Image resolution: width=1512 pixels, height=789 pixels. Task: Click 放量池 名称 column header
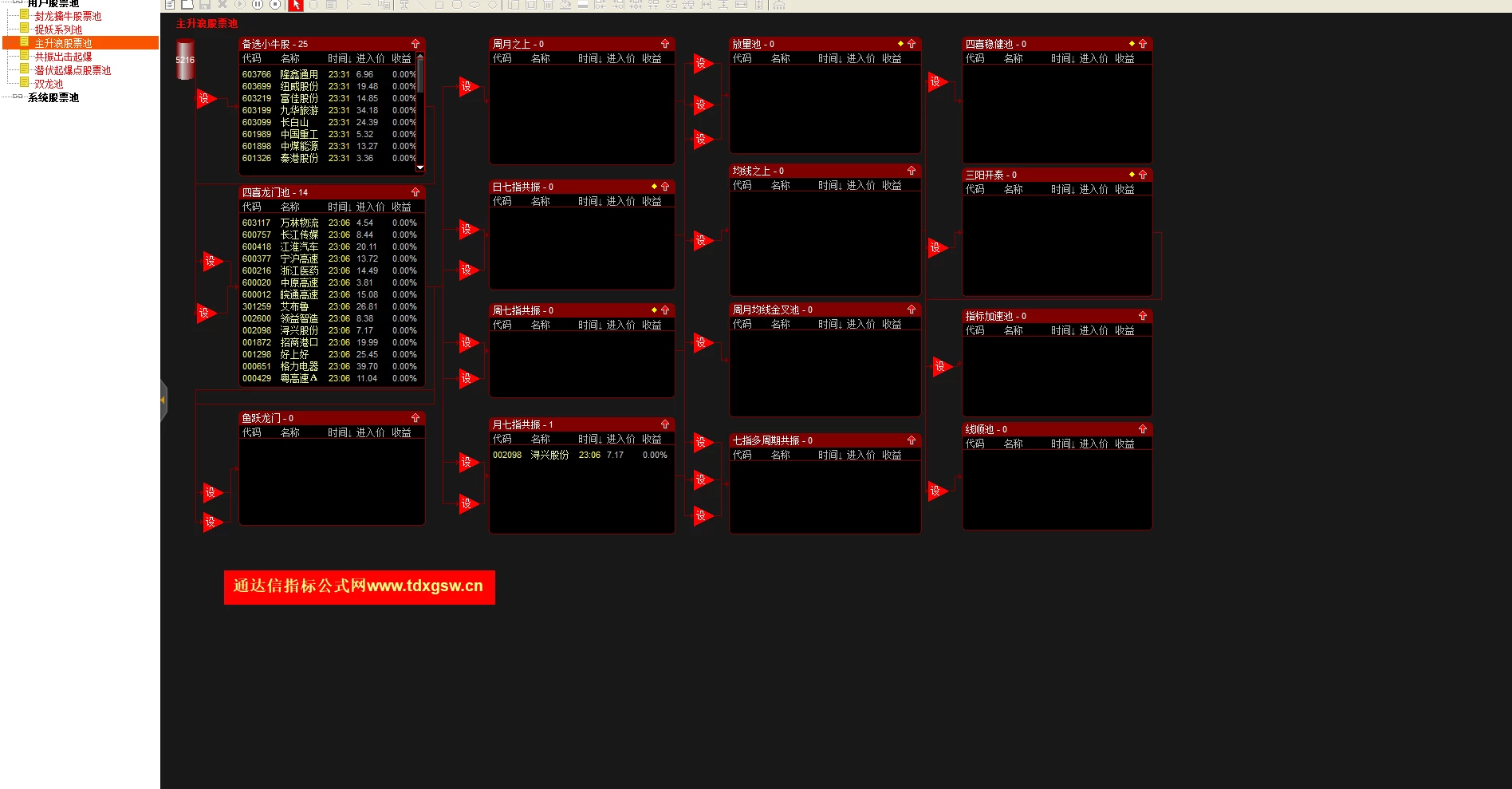tap(781, 58)
